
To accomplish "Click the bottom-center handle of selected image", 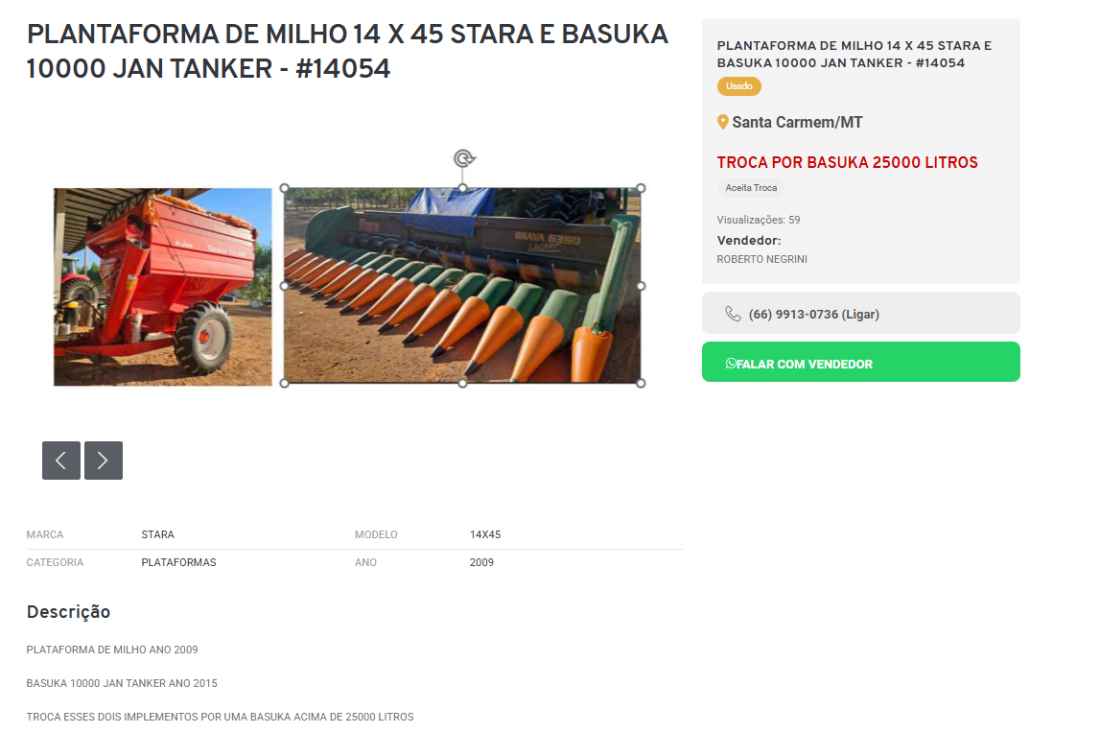I will pyautogui.click(x=462, y=383).
